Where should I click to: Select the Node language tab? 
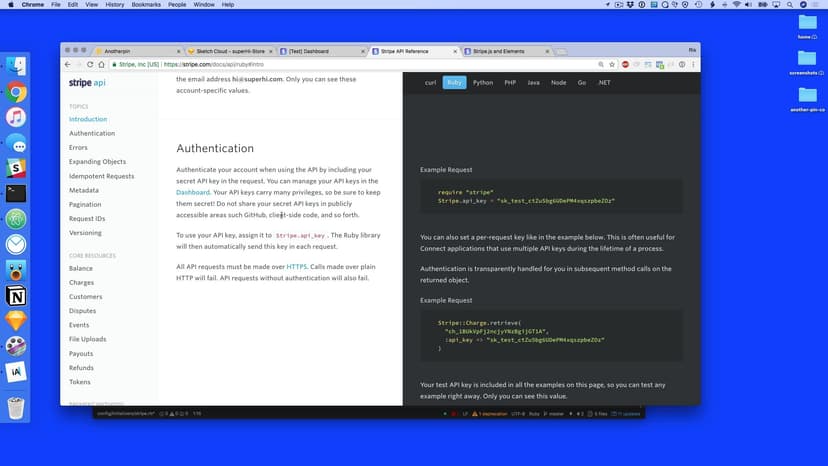click(558, 83)
